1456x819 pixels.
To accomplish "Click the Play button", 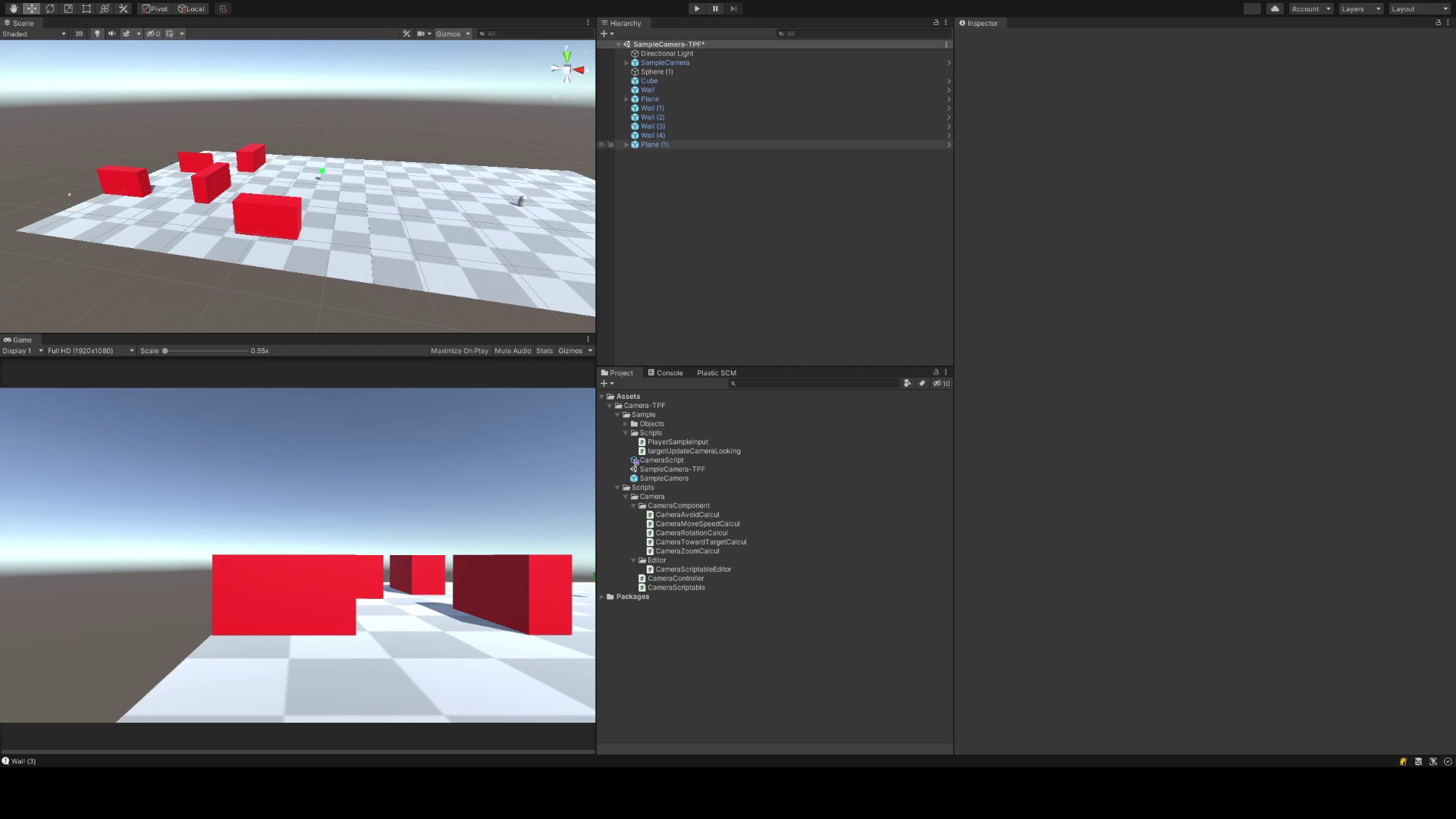I will [x=697, y=8].
